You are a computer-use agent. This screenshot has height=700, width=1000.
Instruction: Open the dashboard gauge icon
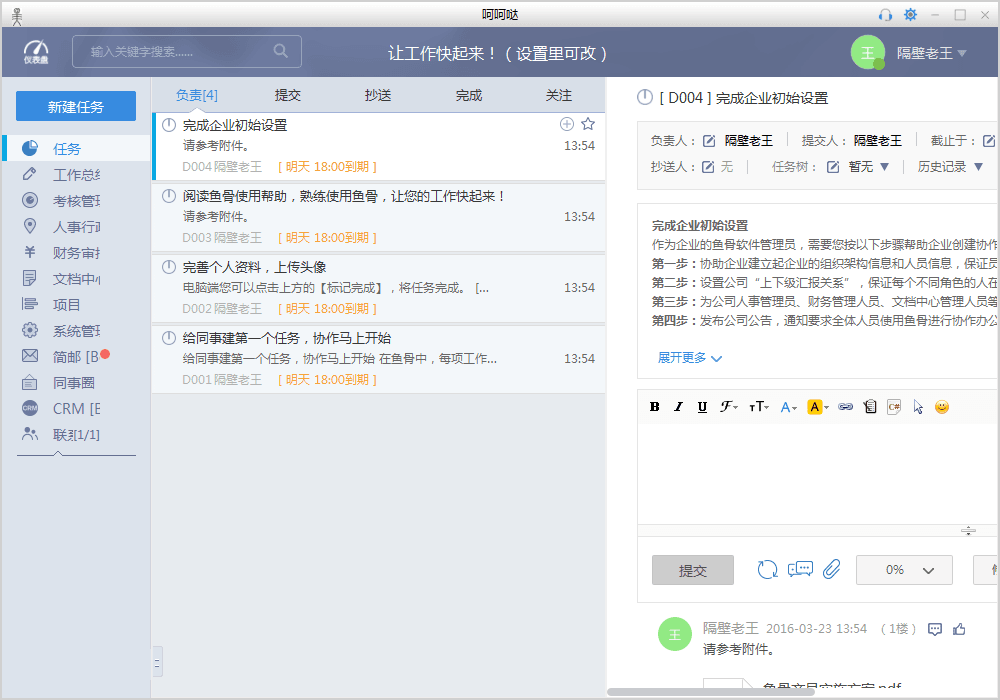[36, 52]
